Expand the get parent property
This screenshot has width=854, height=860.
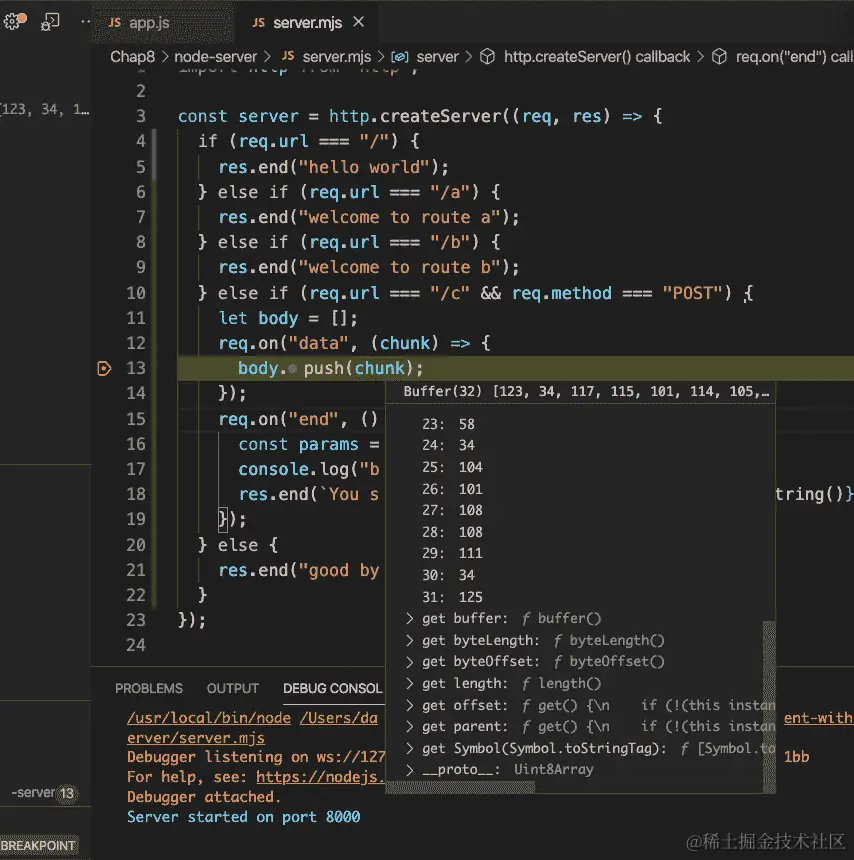[410, 726]
